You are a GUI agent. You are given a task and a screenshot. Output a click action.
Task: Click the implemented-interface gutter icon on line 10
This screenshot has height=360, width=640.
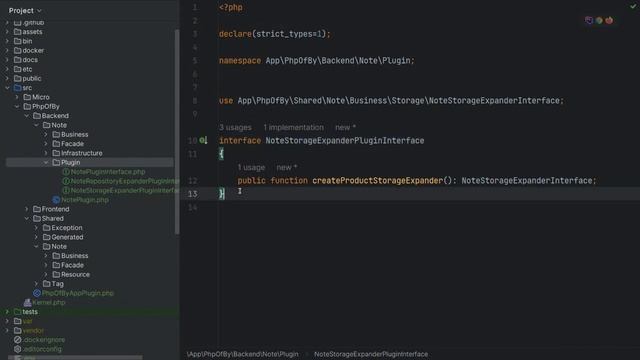203,140
